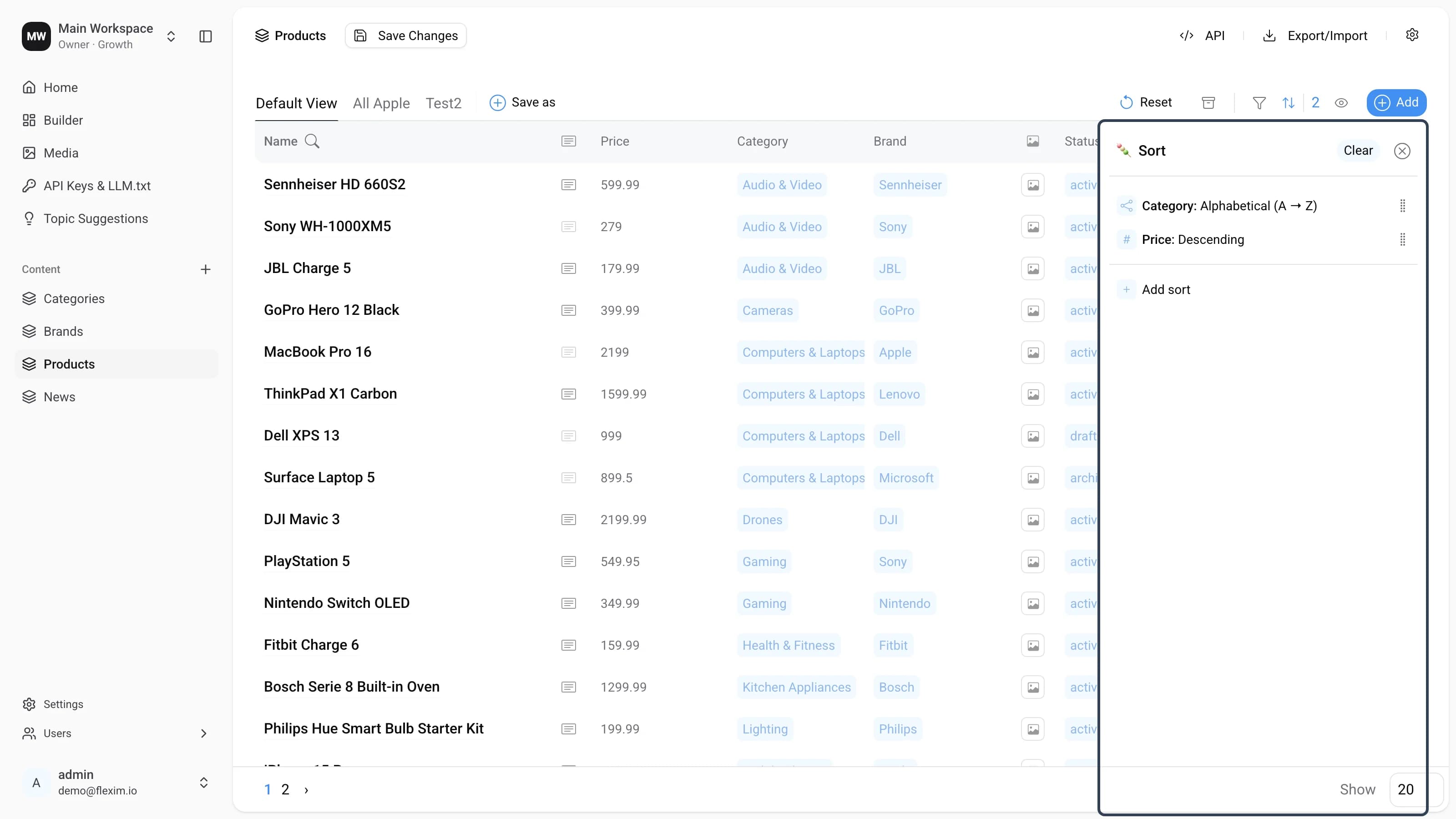This screenshot has width=1456, height=819.
Task: Open Categories content type
Action: 116,298
